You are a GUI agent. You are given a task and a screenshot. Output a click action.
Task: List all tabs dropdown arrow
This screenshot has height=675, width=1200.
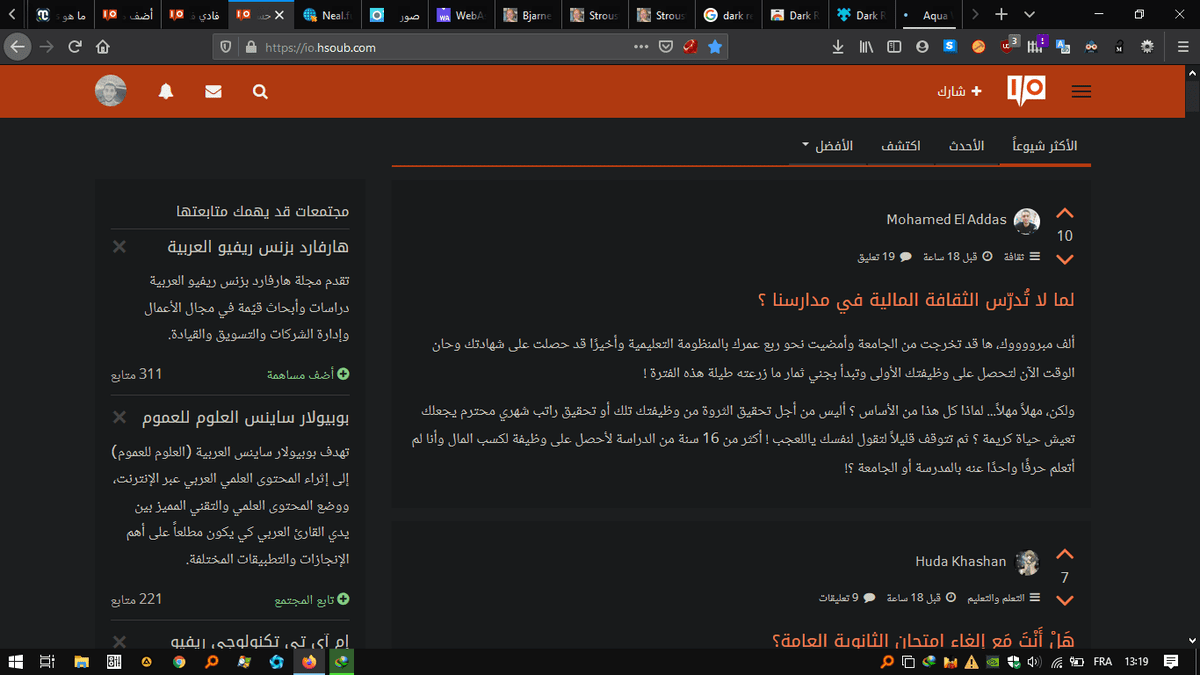click(x=1029, y=15)
